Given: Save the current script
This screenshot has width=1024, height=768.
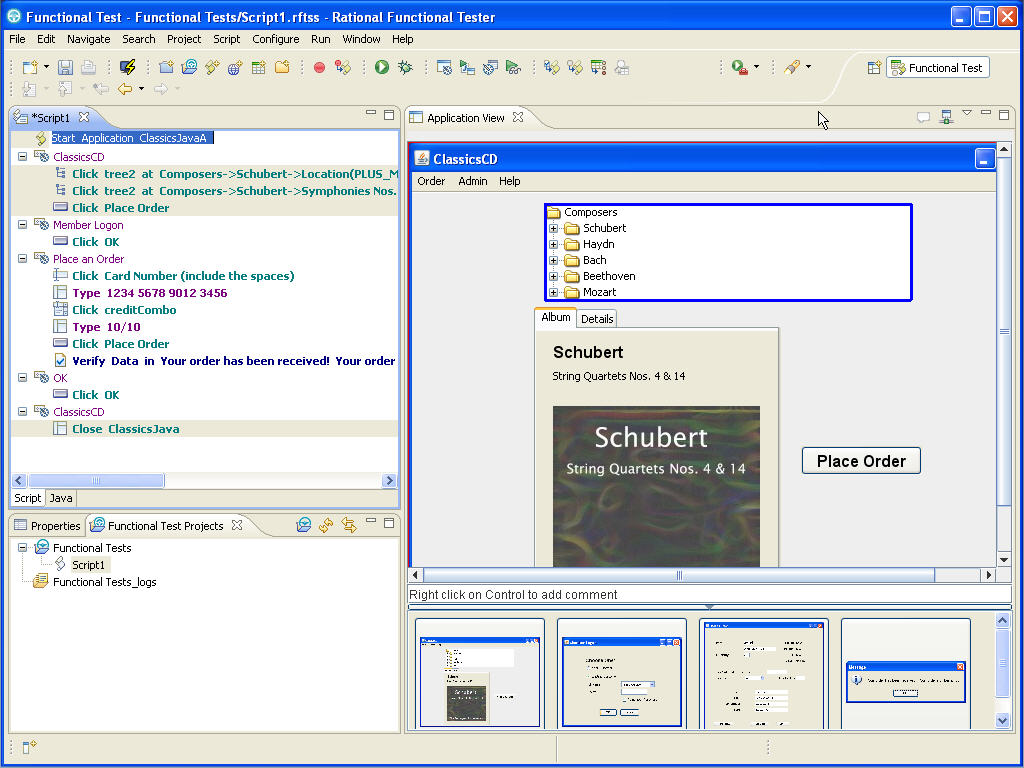Looking at the screenshot, I should pos(64,67).
